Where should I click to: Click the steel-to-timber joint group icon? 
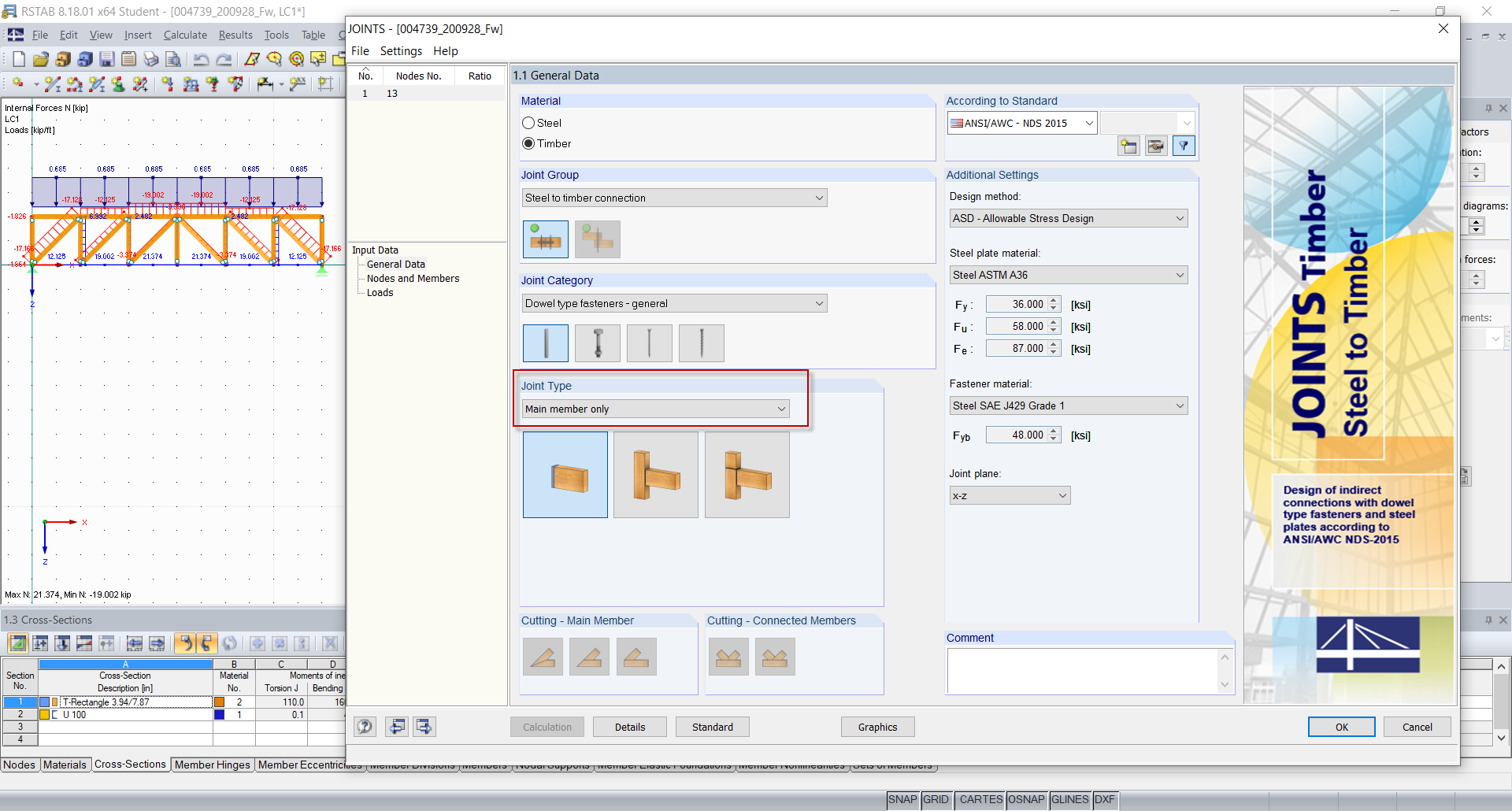click(545, 239)
